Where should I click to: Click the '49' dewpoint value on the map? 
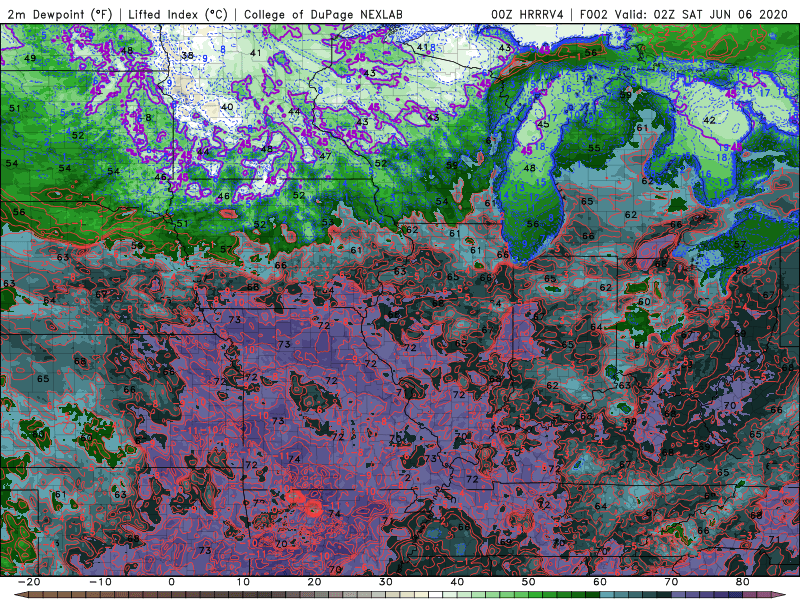click(x=30, y=58)
